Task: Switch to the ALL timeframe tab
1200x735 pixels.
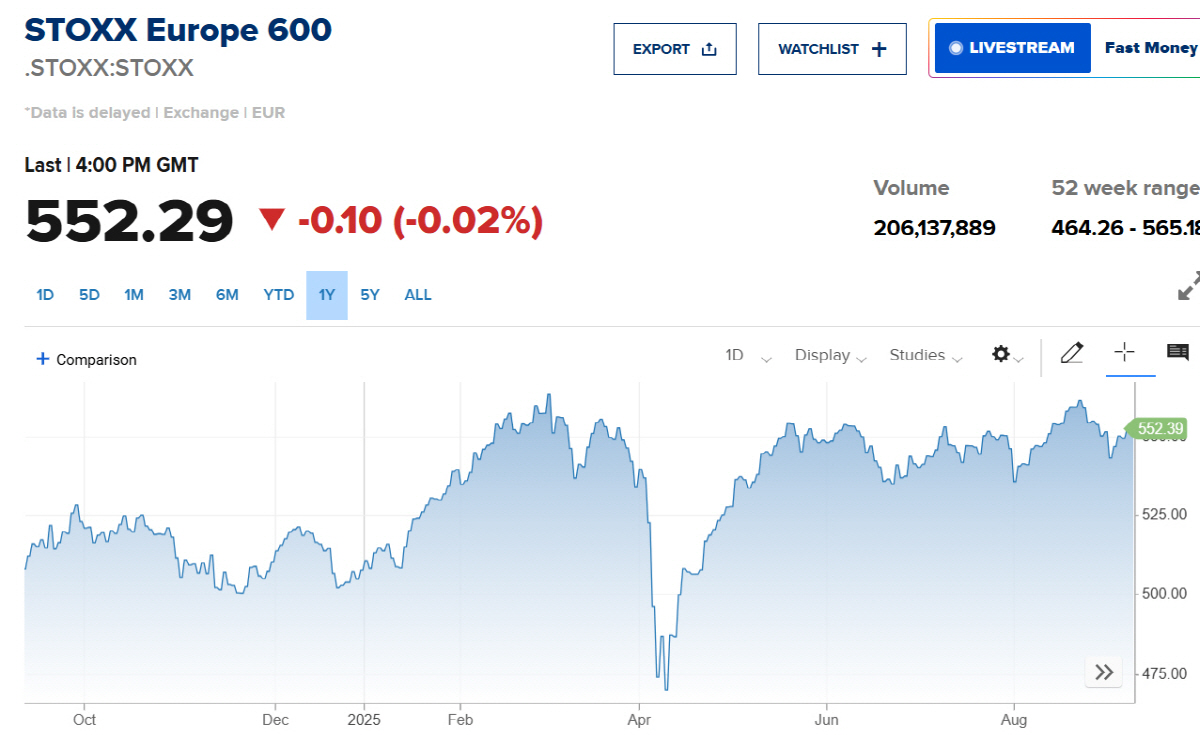Action: [x=418, y=294]
